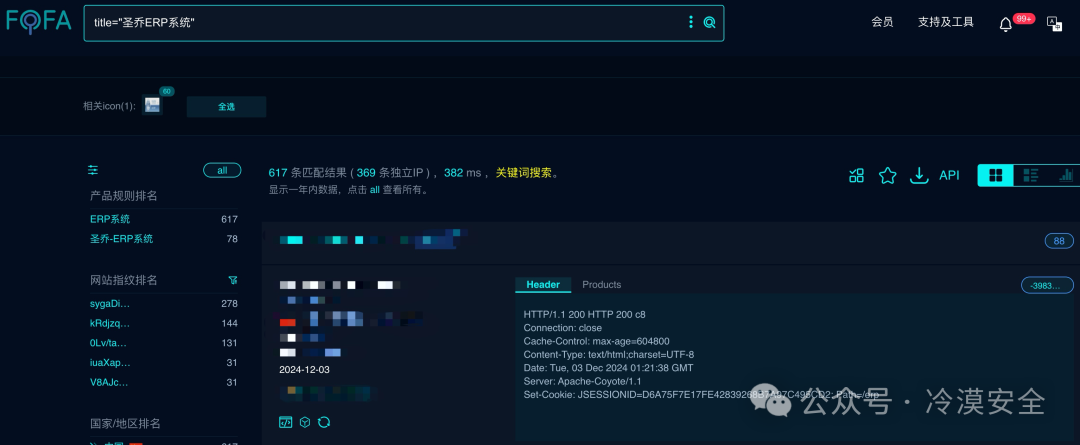Click the all filter pill

(x=222, y=170)
